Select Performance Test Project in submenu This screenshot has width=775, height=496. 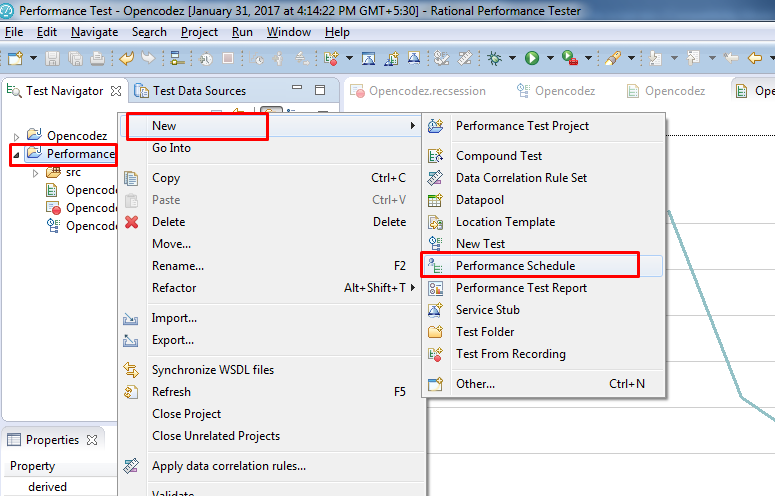[543, 126]
